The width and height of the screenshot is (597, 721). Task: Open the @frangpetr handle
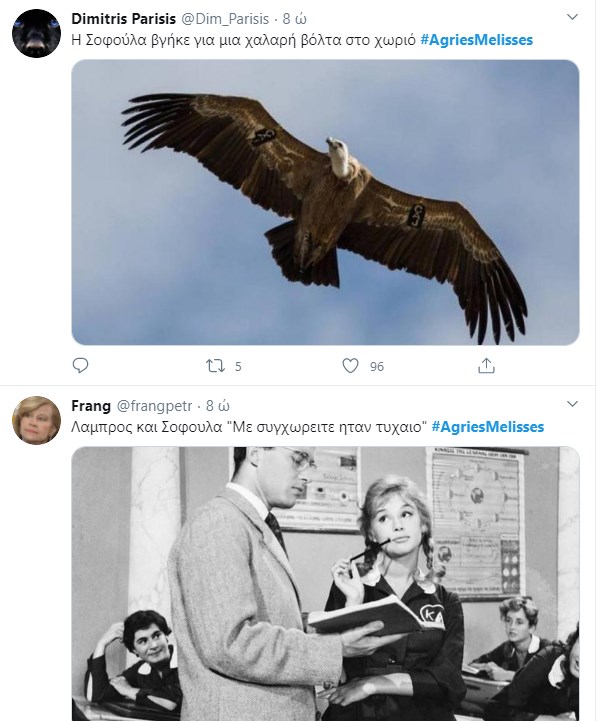pos(155,406)
